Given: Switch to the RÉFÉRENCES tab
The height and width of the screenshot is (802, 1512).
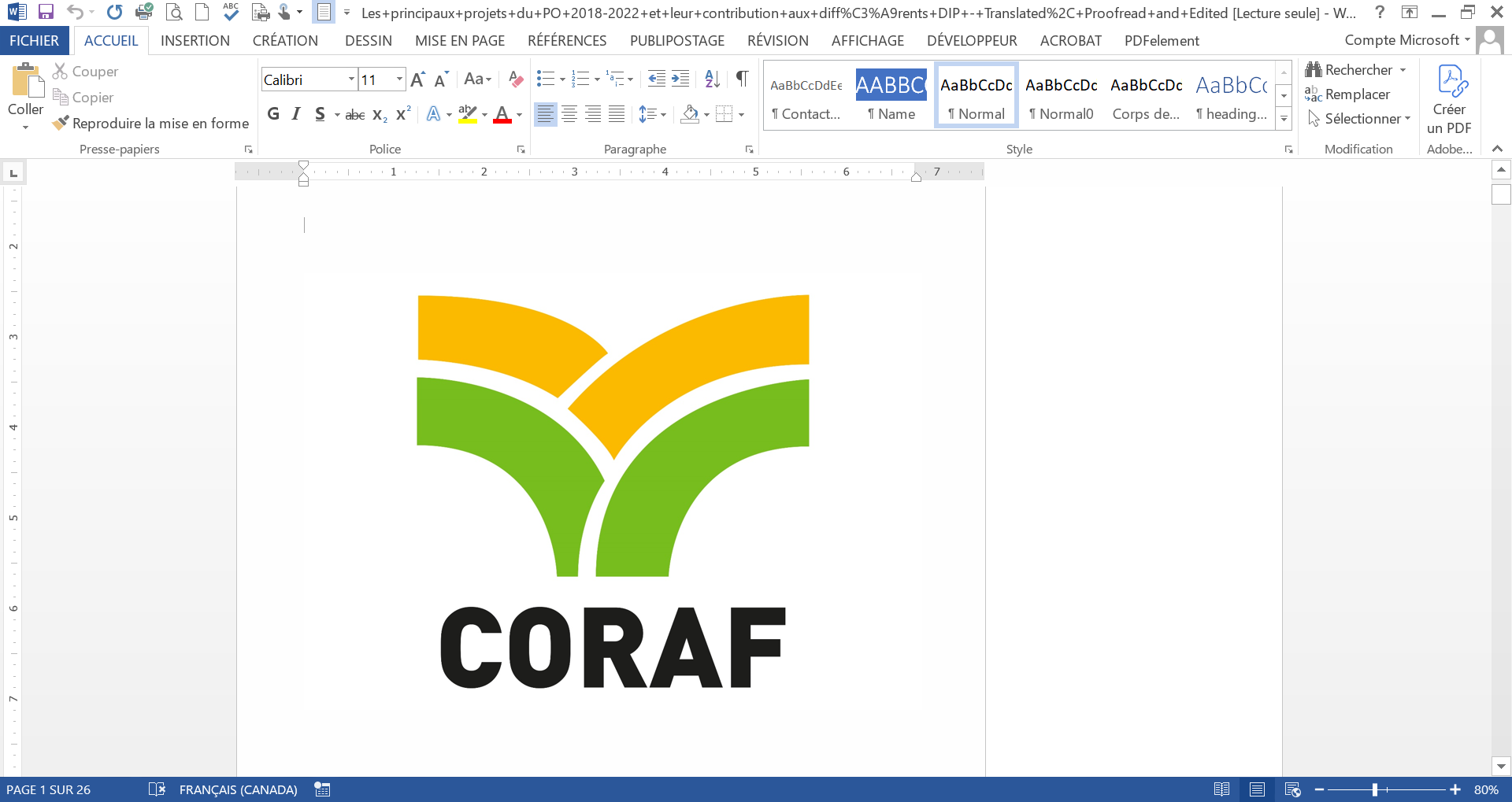Looking at the screenshot, I should (567, 41).
